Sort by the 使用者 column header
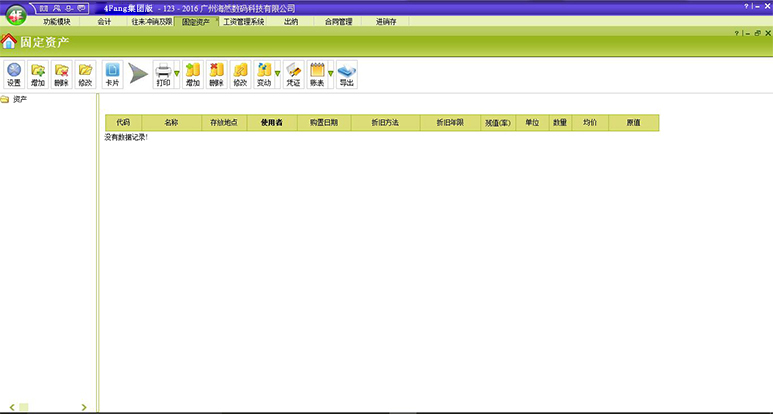Image resolution: width=773 pixels, height=415 pixels. click(271, 123)
